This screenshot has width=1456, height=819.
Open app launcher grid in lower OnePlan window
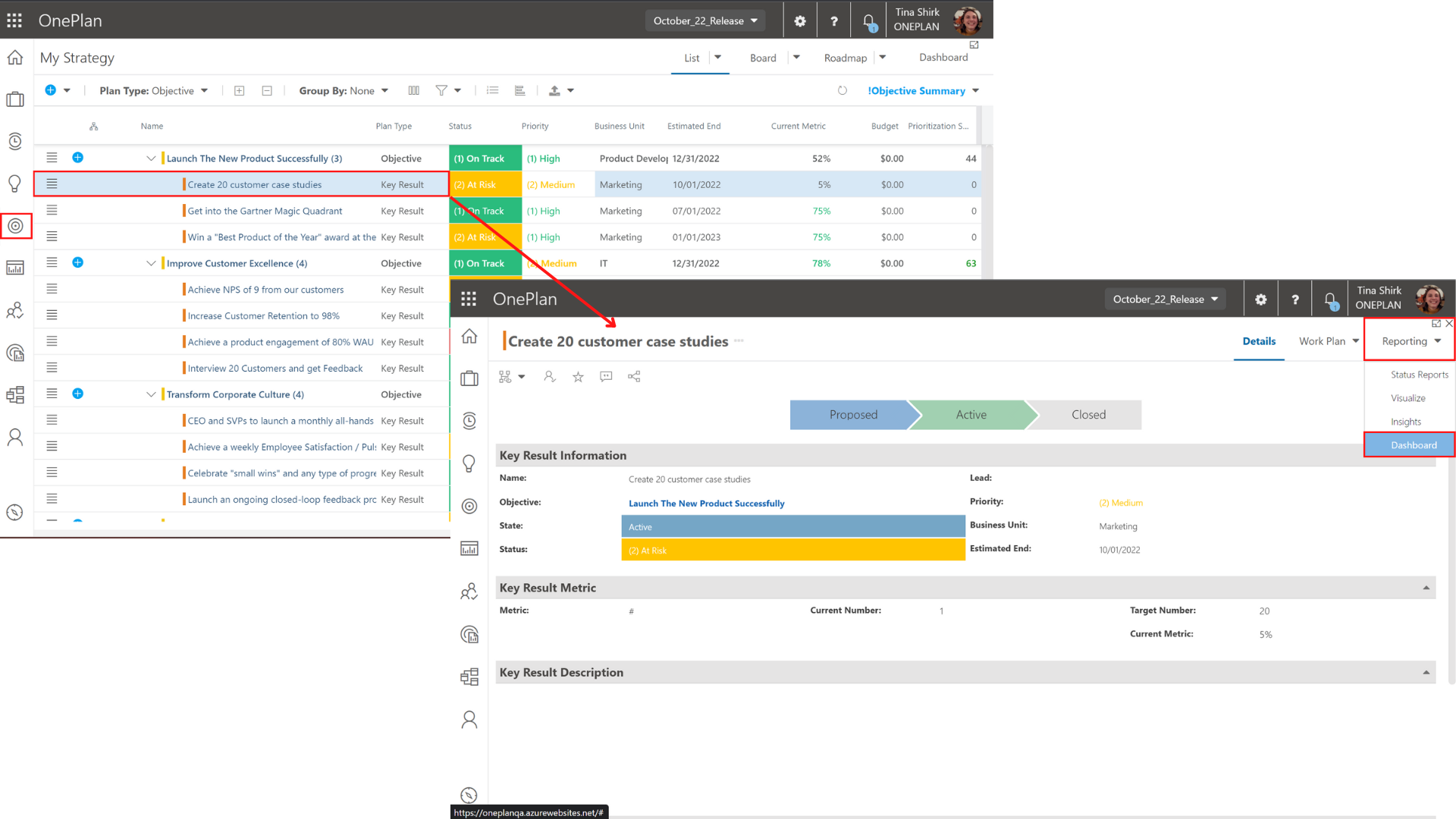(469, 300)
